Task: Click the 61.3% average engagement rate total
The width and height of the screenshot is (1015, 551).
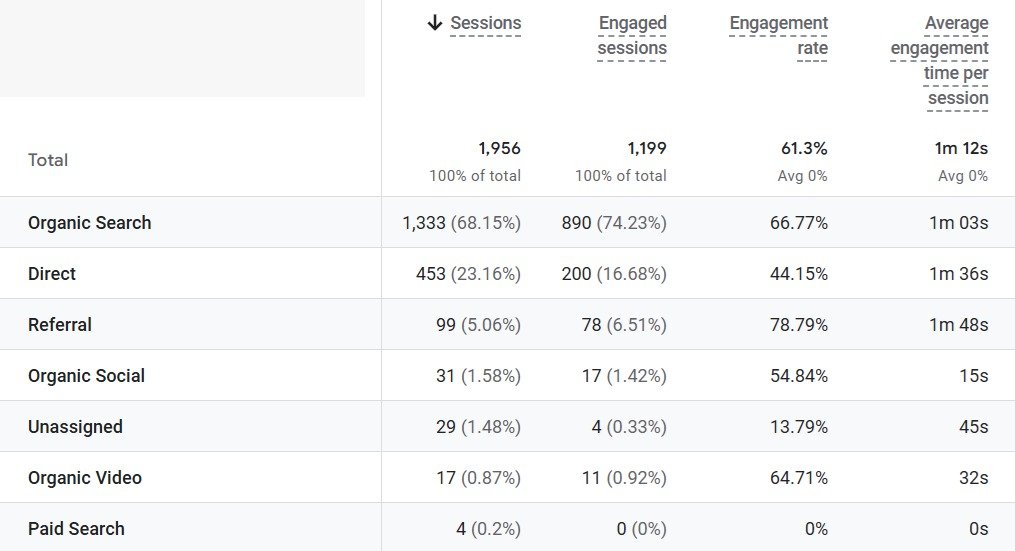Action: point(804,148)
